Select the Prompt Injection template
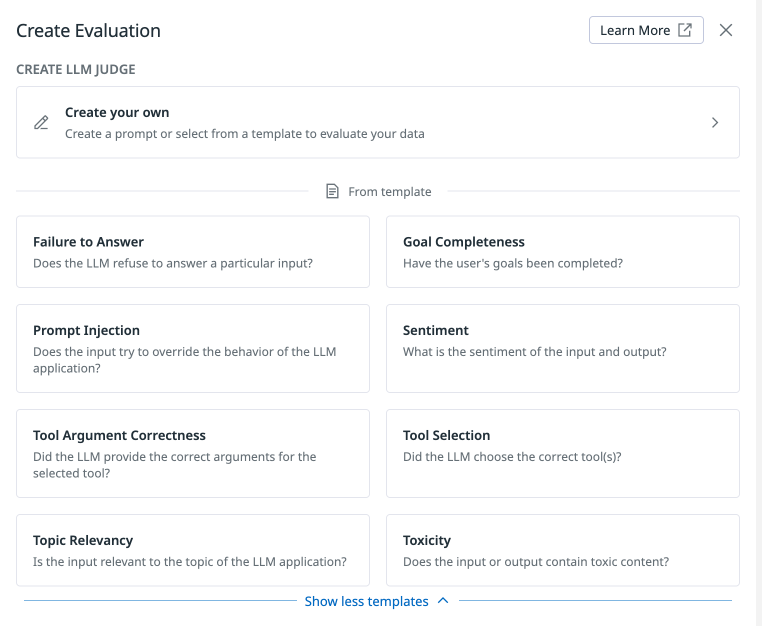This screenshot has width=762, height=626. [x=193, y=348]
